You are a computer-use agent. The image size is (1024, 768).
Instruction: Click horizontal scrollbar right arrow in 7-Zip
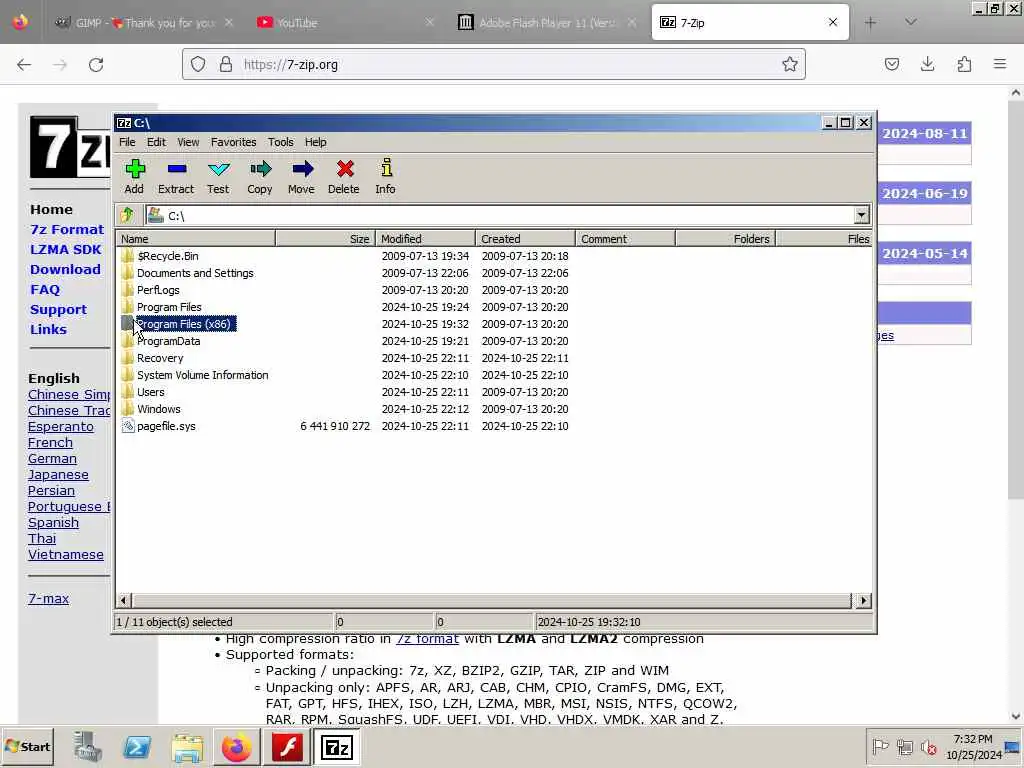coord(863,600)
